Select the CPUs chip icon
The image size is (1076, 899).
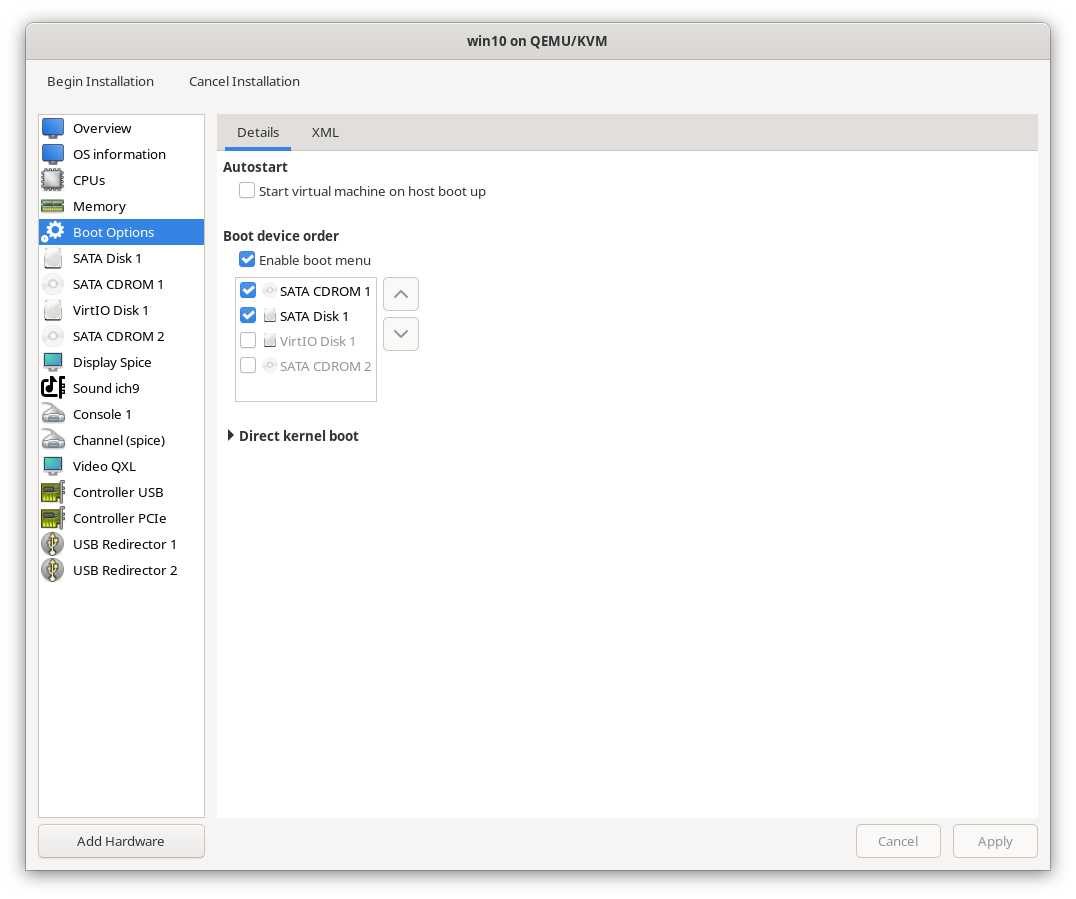point(53,180)
